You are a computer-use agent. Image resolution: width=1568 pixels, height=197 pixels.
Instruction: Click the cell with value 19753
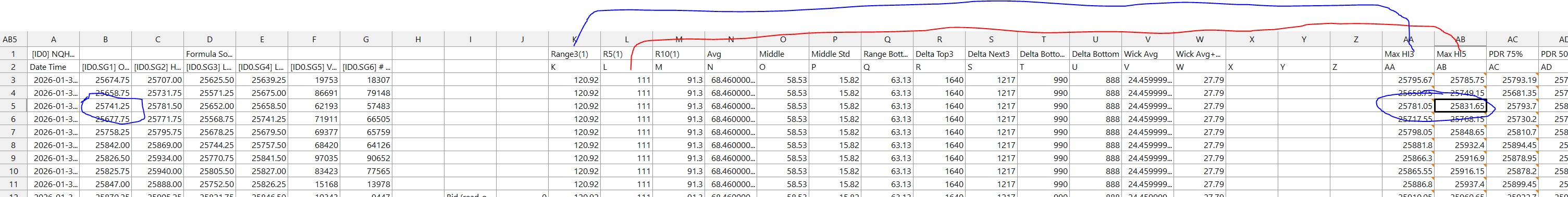click(x=314, y=80)
